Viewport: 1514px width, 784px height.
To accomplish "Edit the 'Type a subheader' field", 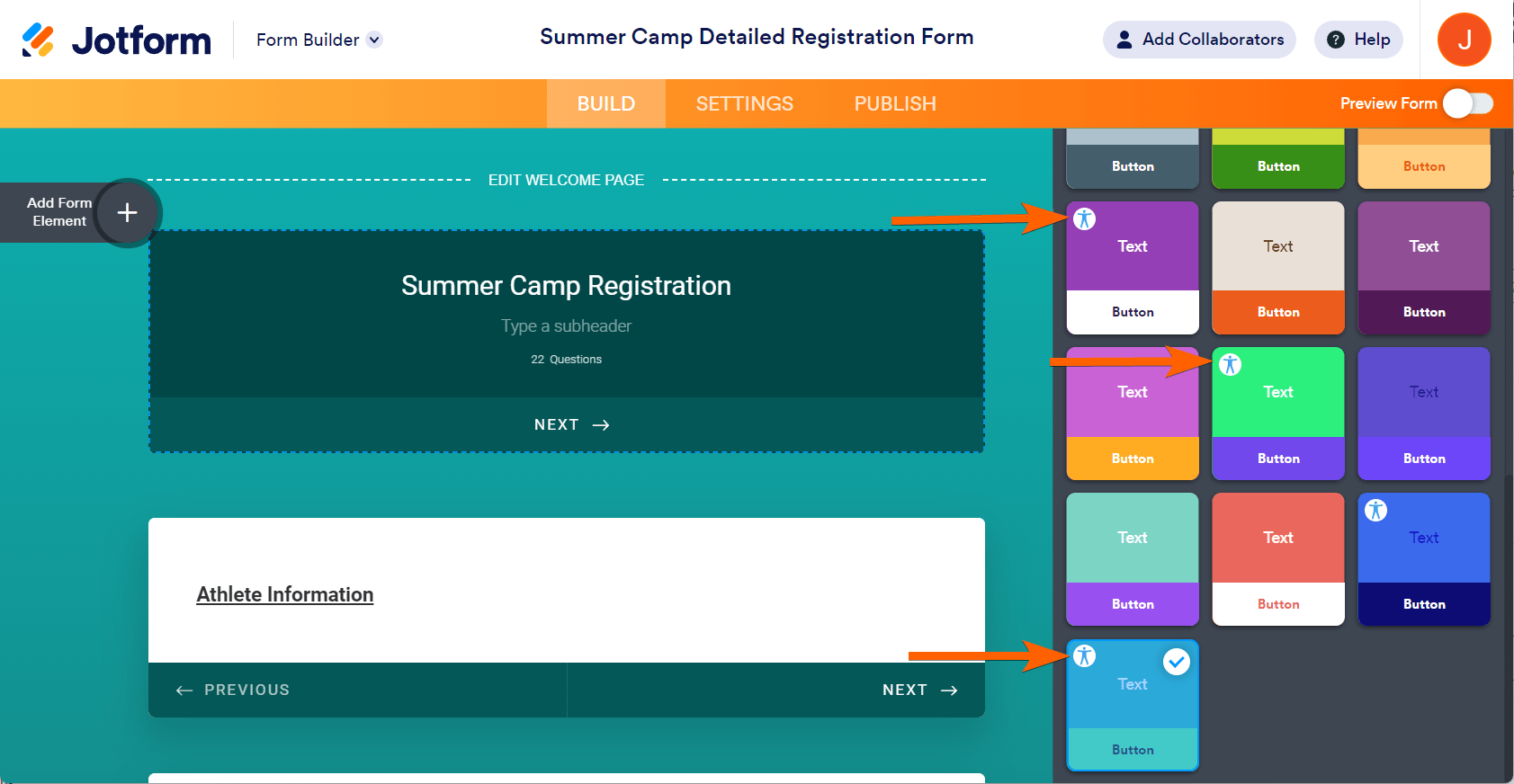I will 566,325.
